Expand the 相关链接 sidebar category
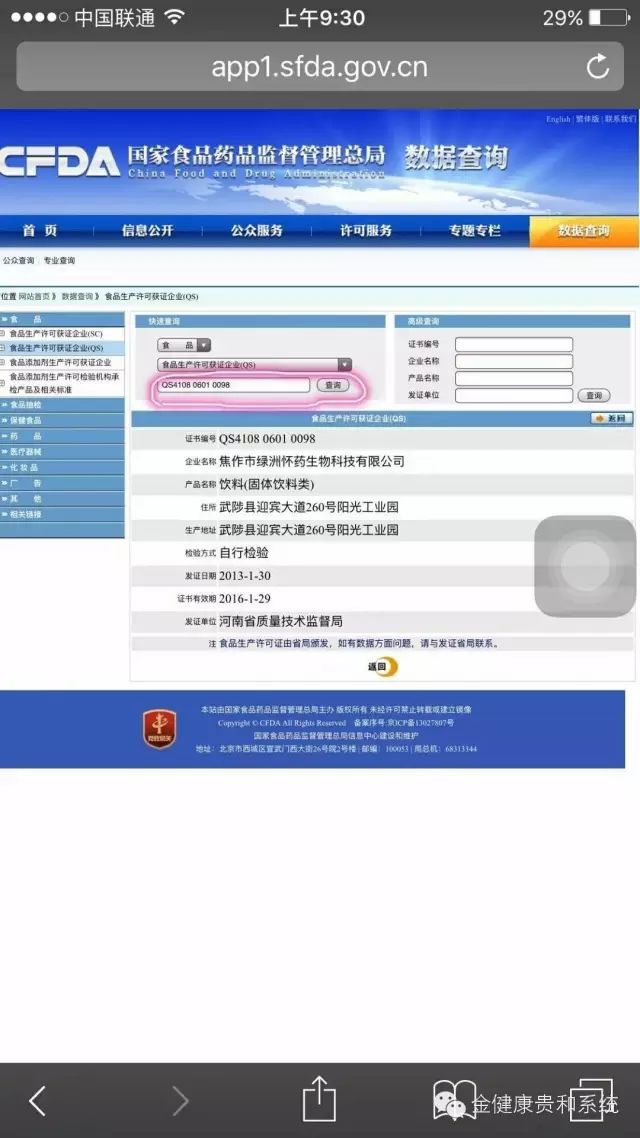 click(62, 515)
